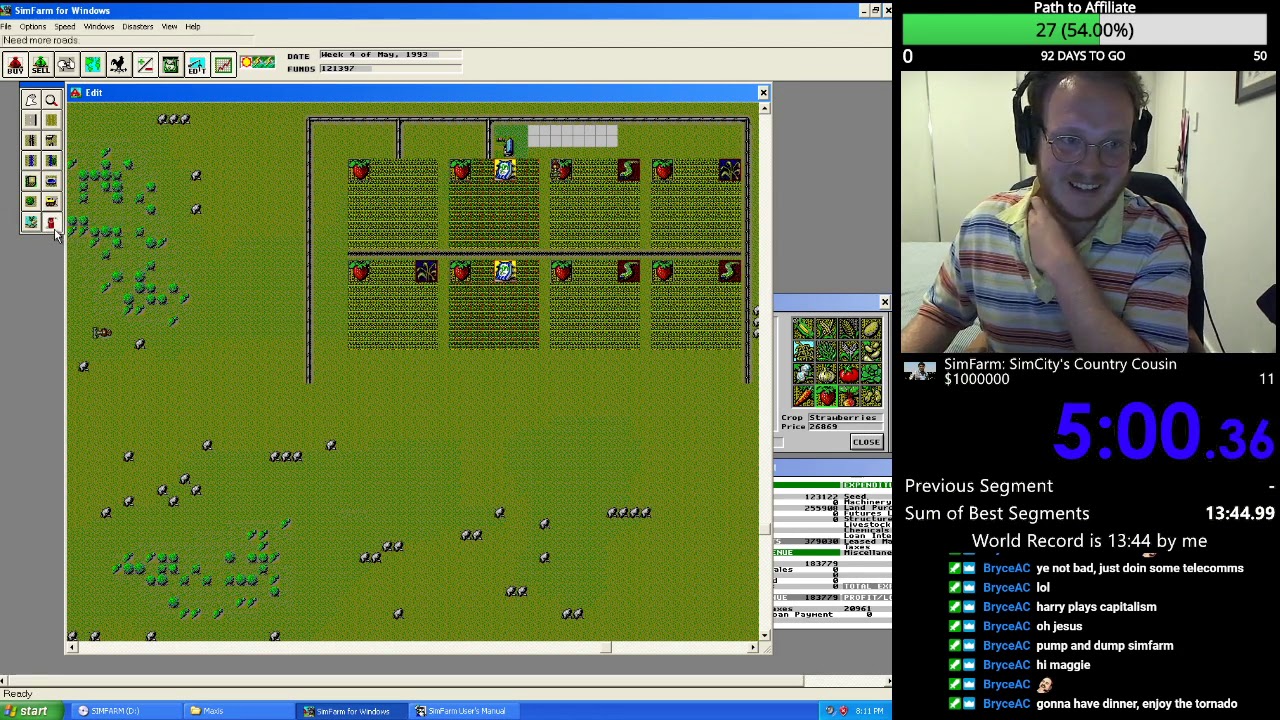
Task: Close the Edit window with its X
Action: [763, 93]
